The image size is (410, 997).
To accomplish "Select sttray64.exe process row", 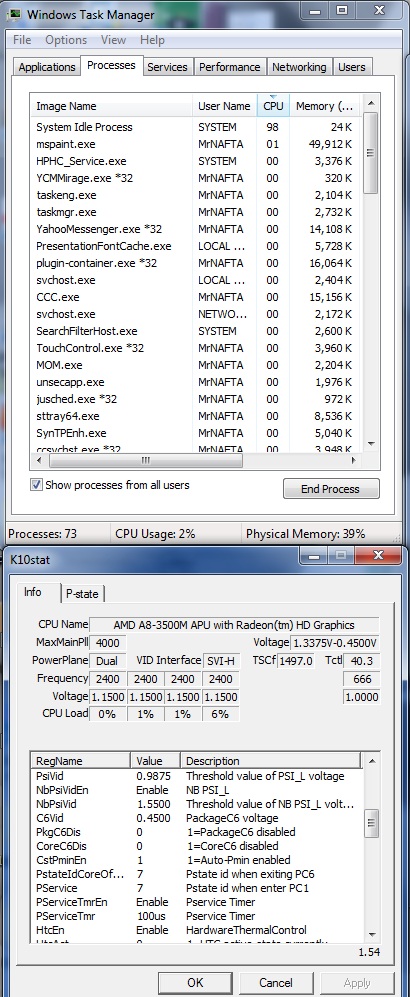I will point(196,416).
